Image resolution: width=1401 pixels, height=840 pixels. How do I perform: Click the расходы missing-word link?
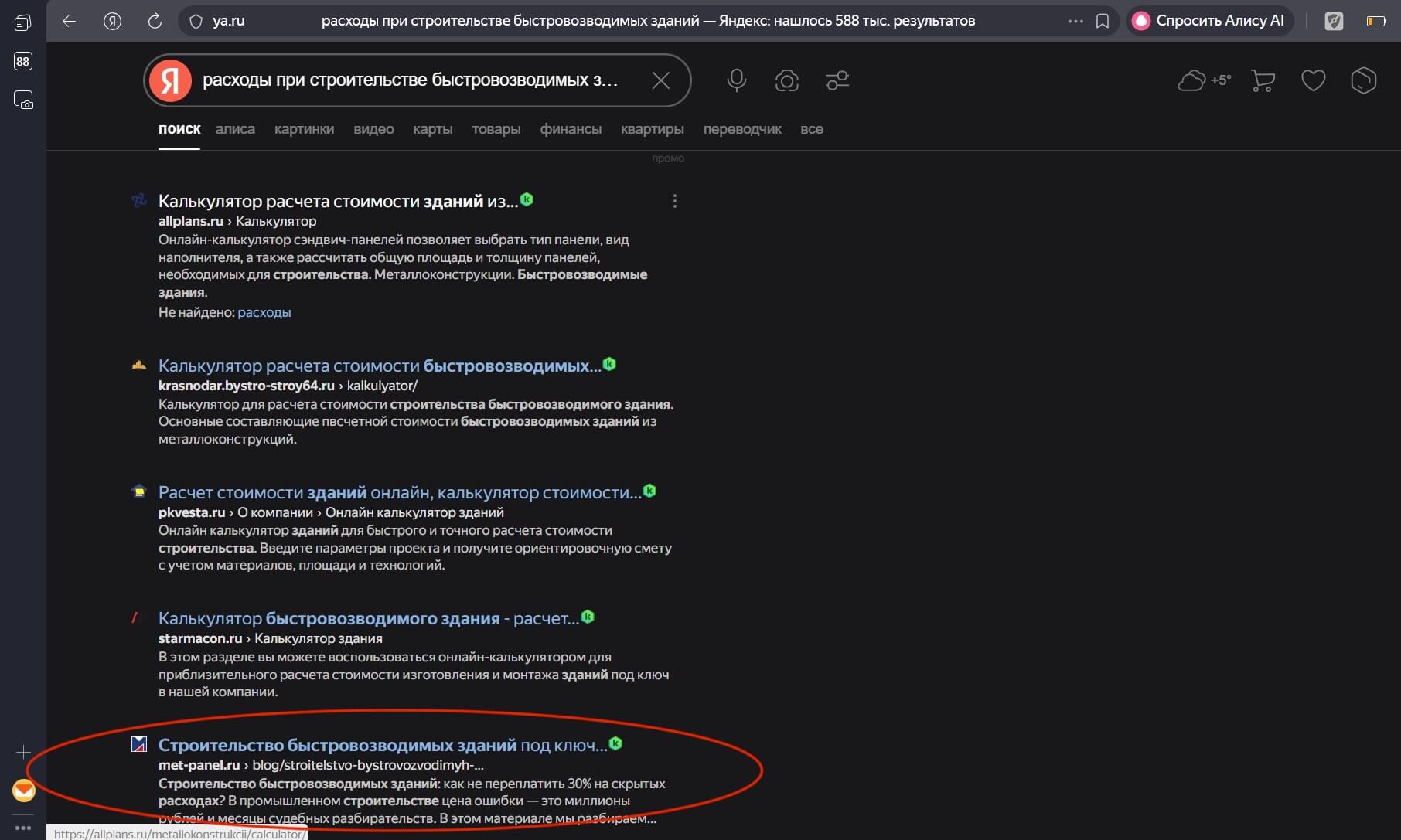click(264, 312)
